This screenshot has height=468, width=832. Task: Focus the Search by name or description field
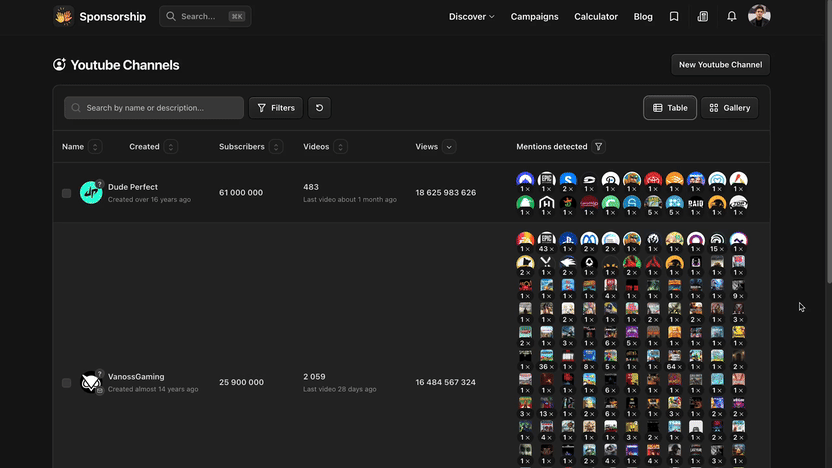click(154, 108)
